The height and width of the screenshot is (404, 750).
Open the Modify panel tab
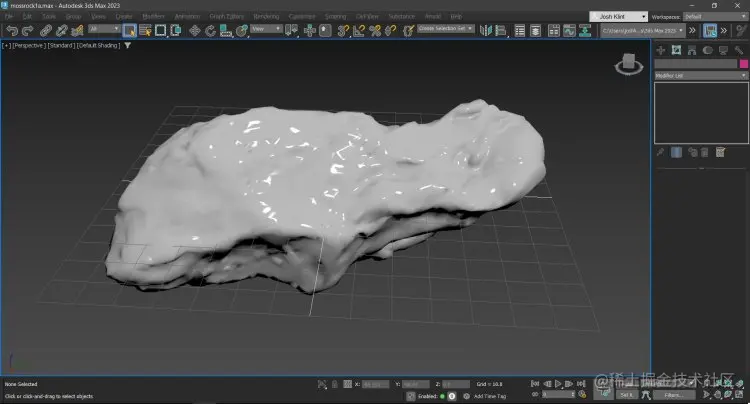pyautogui.click(x=676, y=50)
